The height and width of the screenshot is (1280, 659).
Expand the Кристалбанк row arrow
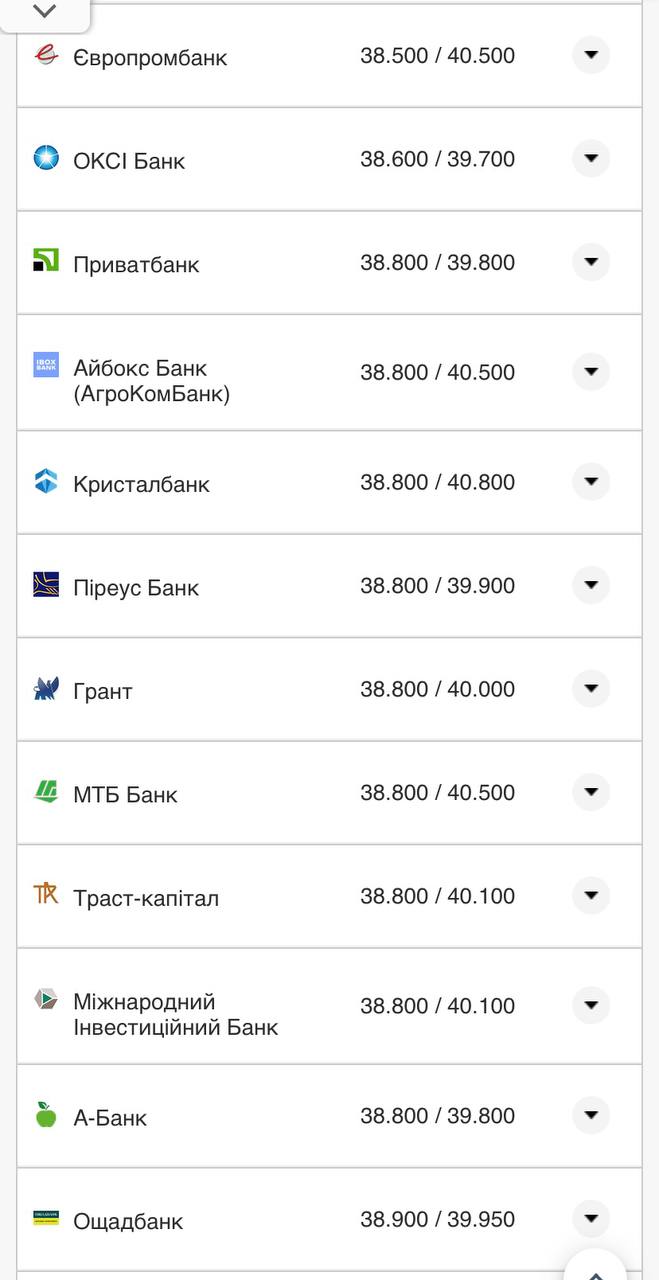[x=591, y=481]
